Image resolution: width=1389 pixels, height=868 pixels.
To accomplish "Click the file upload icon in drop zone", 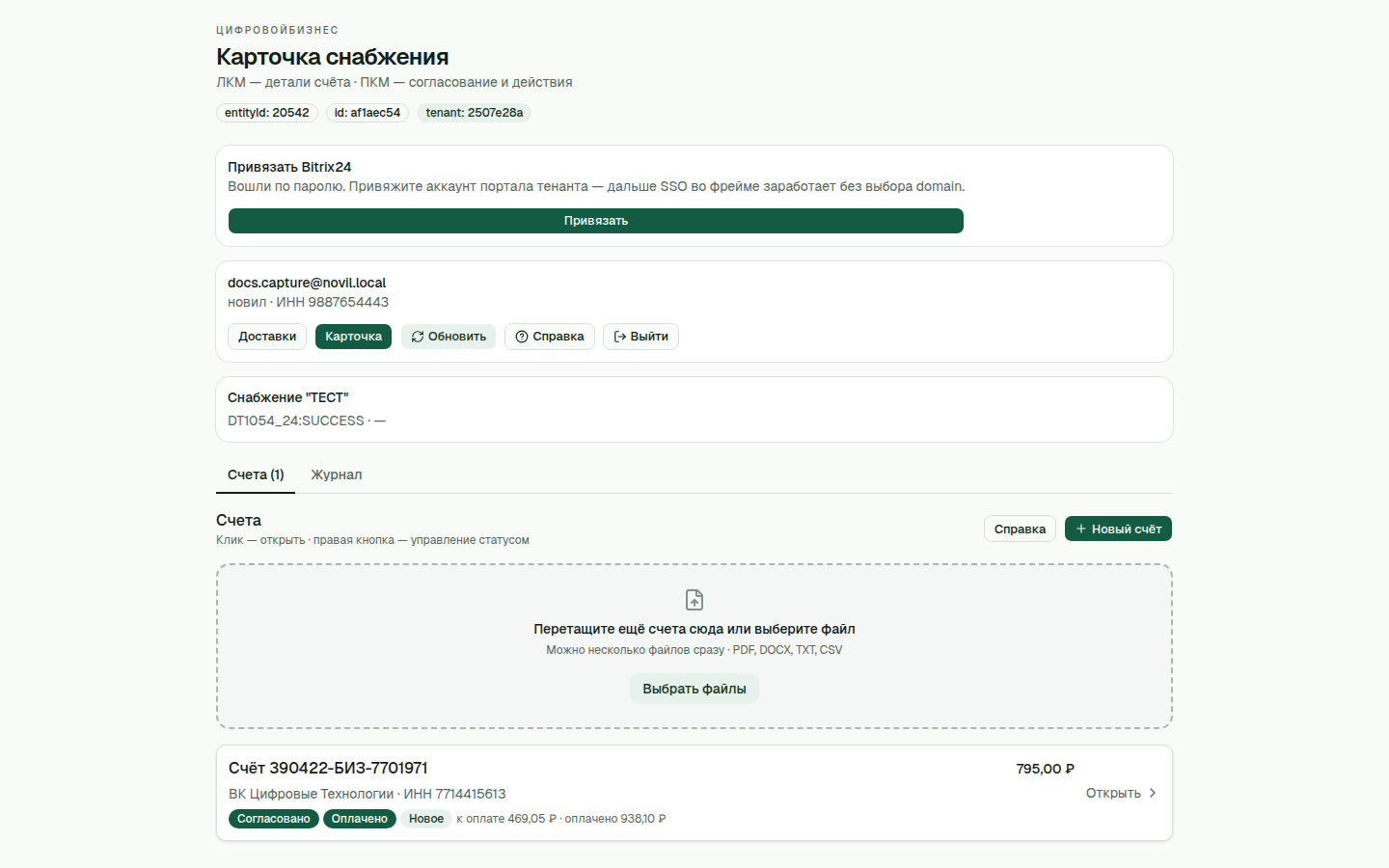I will click(x=694, y=600).
